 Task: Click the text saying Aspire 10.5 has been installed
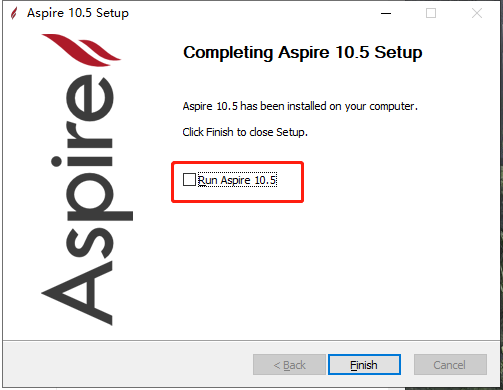[300, 106]
